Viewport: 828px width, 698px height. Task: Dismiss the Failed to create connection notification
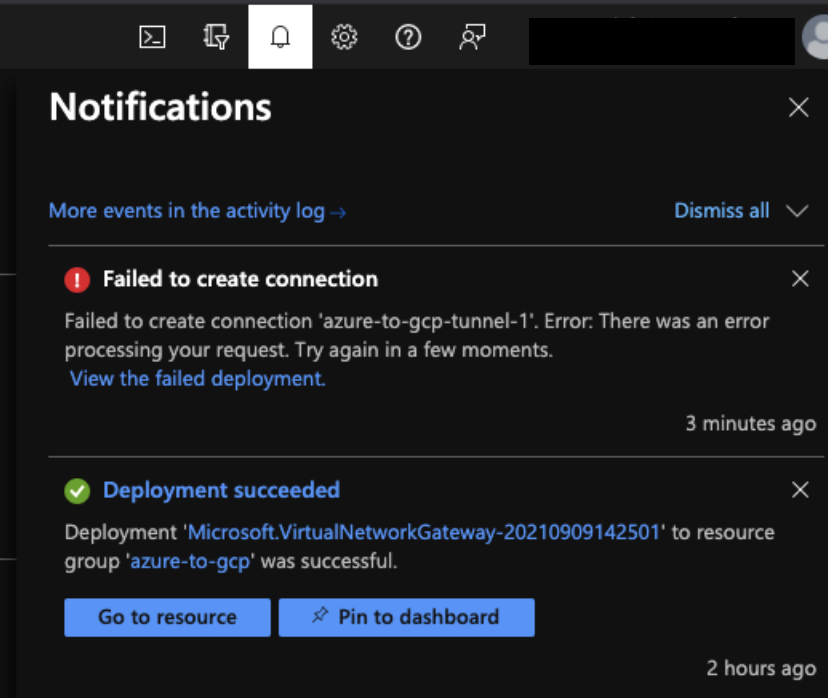[800, 279]
